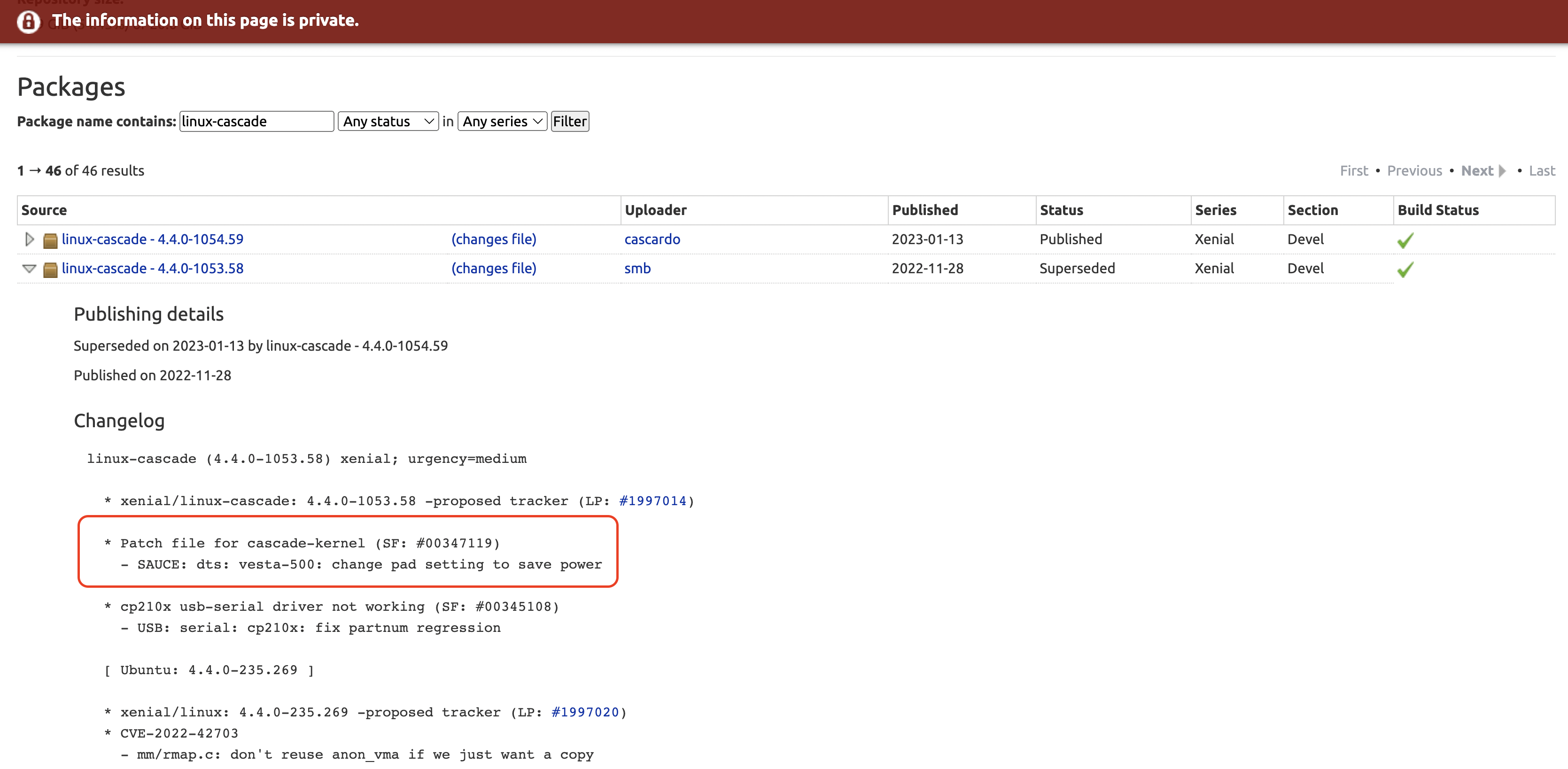The image size is (1568, 769).
Task: Open uploader smb profile
Action: (x=637, y=268)
